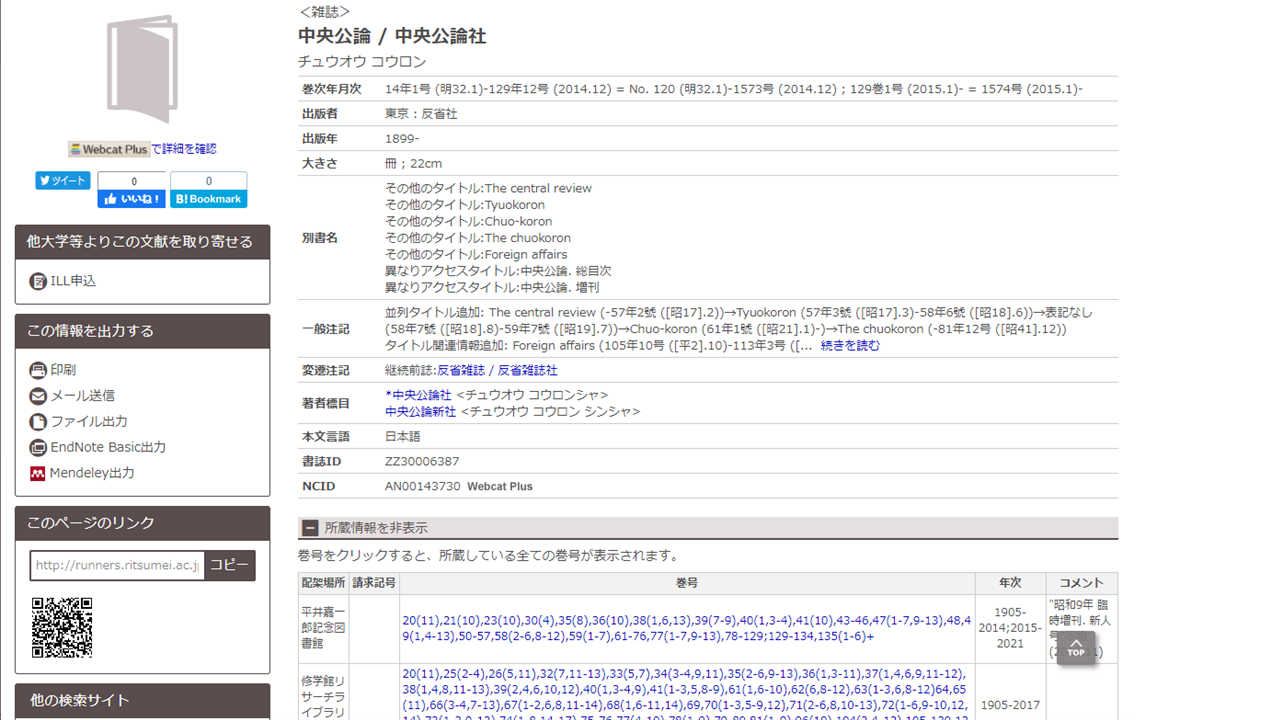Viewport: 1280px width, 720px height.
Task: Click the title 中央公論 / 中央公論社
Action: click(392, 36)
